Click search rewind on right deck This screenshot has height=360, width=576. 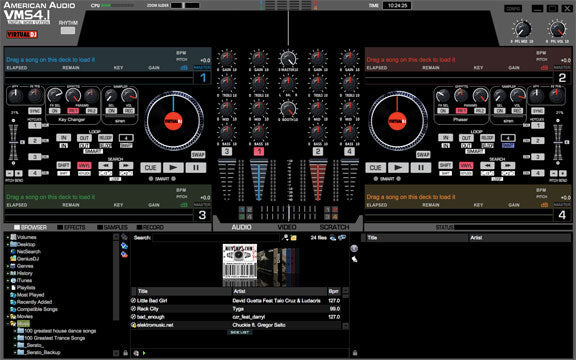click(x=487, y=166)
